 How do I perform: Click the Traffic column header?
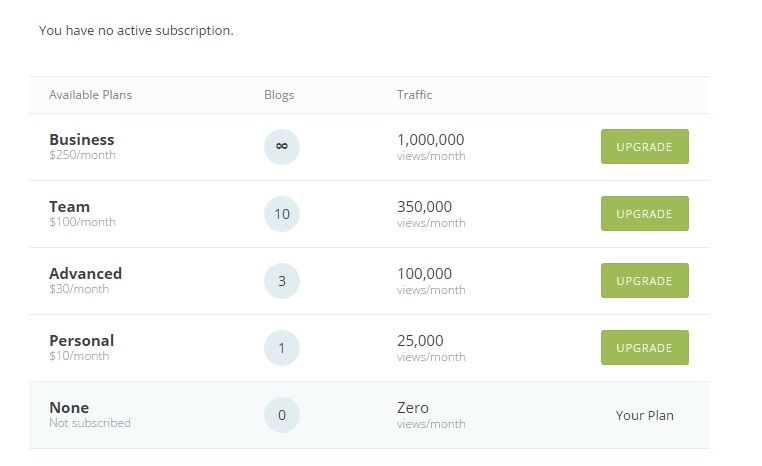pyautogui.click(x=415, y=95)
